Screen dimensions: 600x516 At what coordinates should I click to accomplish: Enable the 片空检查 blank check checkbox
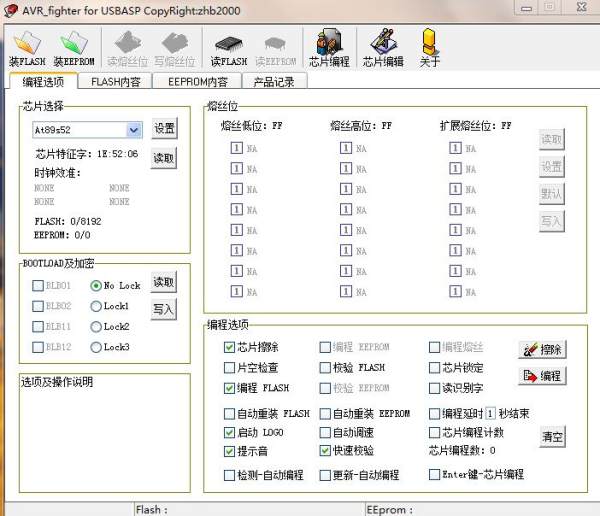[230, 367]
